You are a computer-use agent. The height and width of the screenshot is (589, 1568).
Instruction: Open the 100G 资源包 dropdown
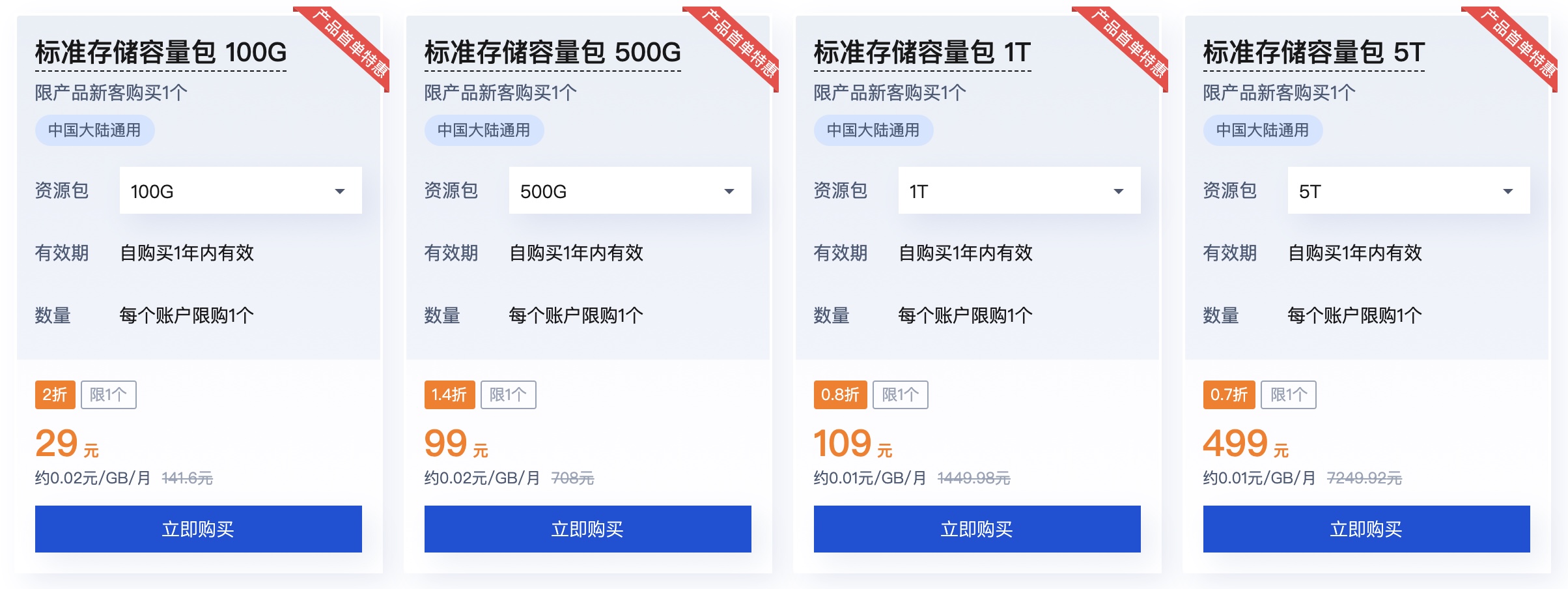click(241, 190)
